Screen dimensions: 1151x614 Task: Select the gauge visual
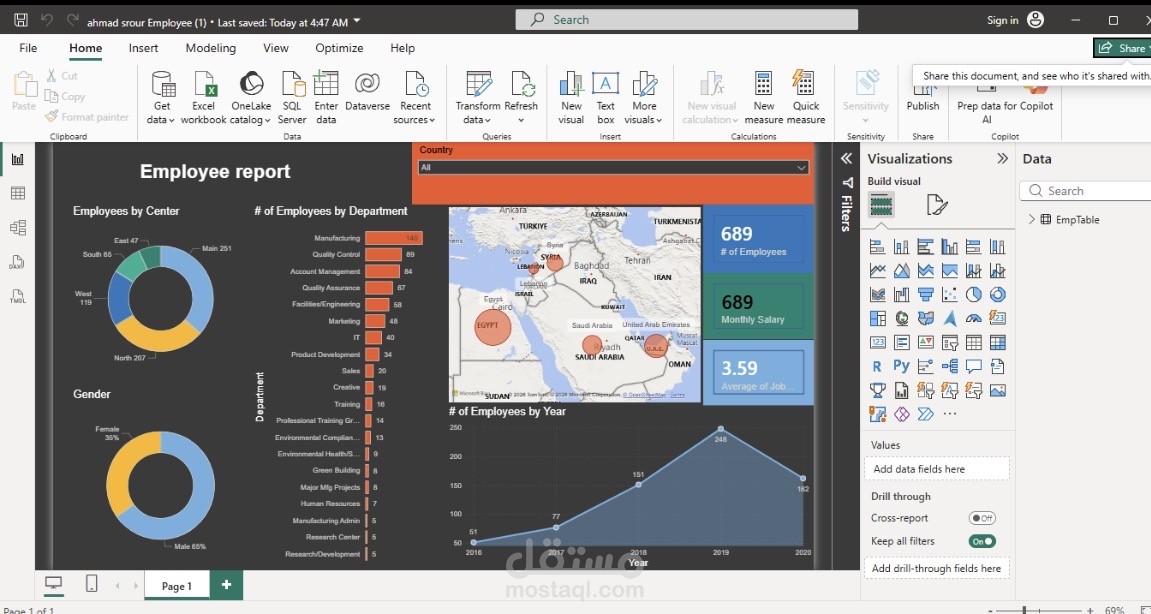click(x=973, y=319)
